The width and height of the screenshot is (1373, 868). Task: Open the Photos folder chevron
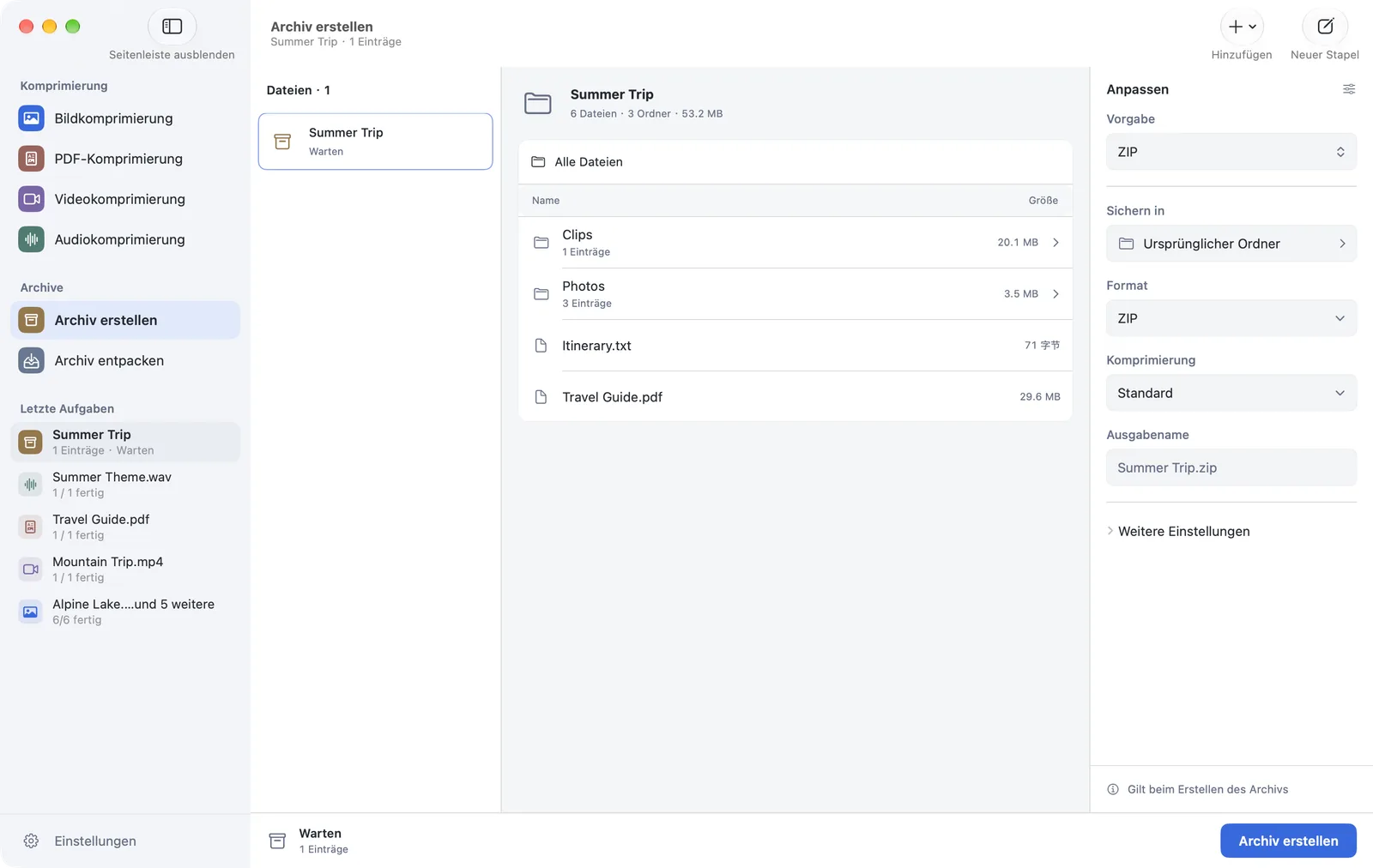tap(1055, 294)
